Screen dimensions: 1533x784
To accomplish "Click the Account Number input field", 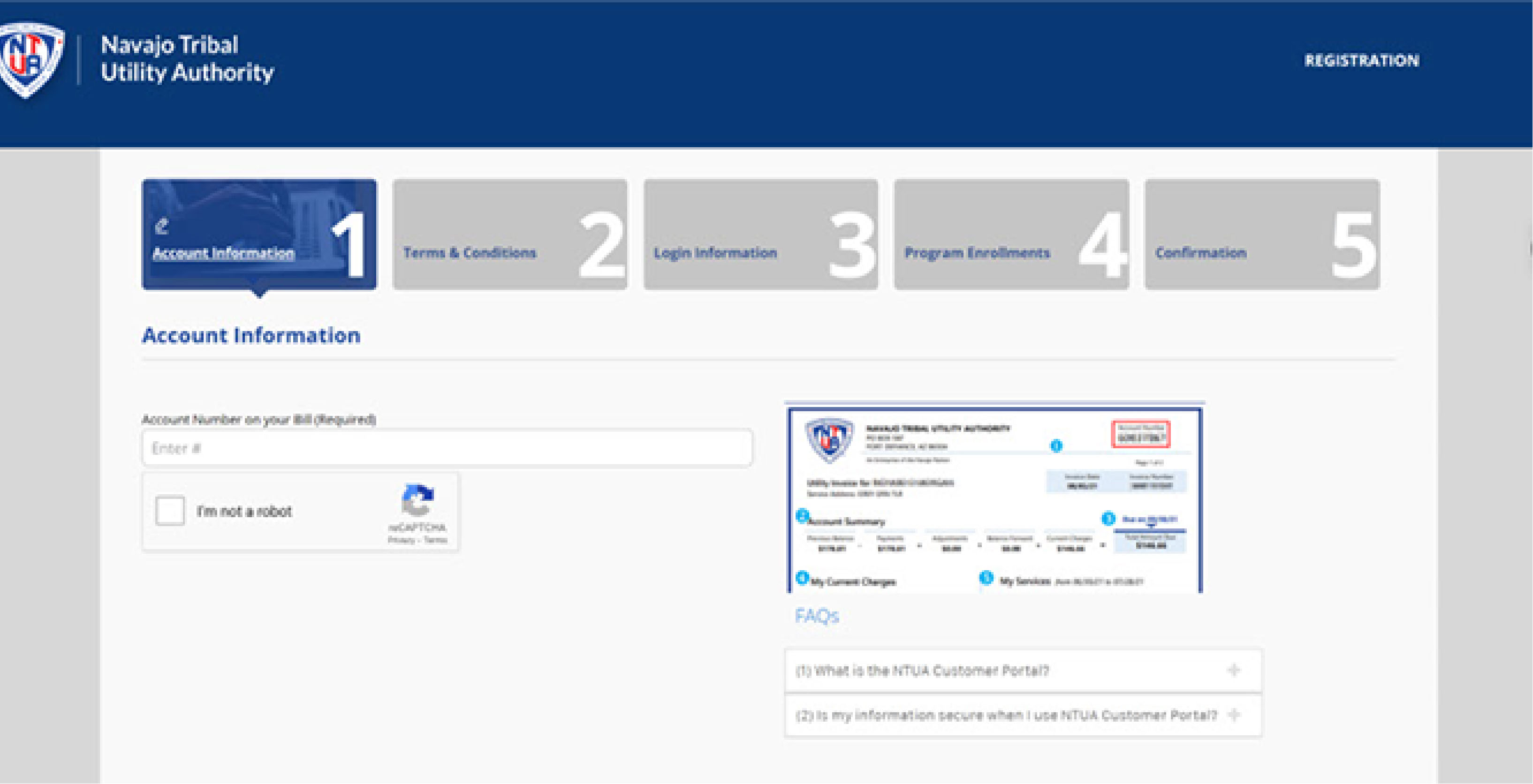I will pos(446,448).
